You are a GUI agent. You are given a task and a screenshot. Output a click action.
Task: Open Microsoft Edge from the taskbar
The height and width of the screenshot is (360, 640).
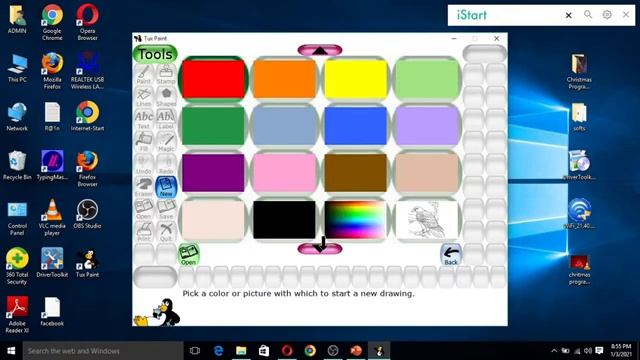click(x=218, y=351)
